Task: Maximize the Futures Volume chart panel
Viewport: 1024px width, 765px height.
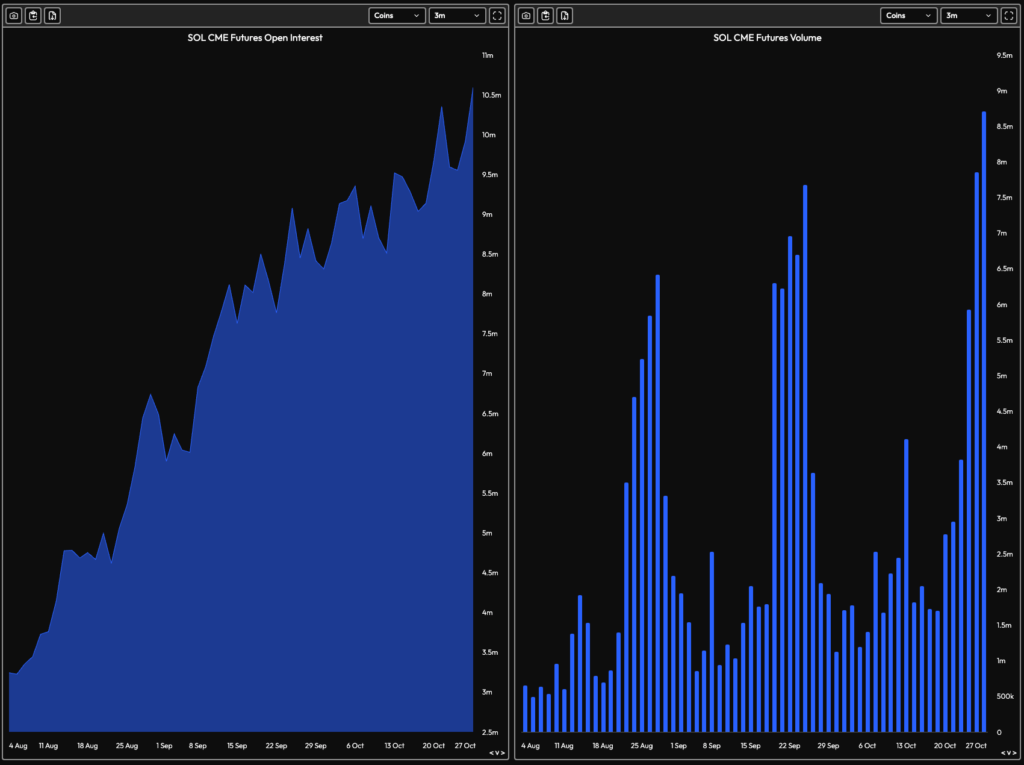Action: point(1010,15)
